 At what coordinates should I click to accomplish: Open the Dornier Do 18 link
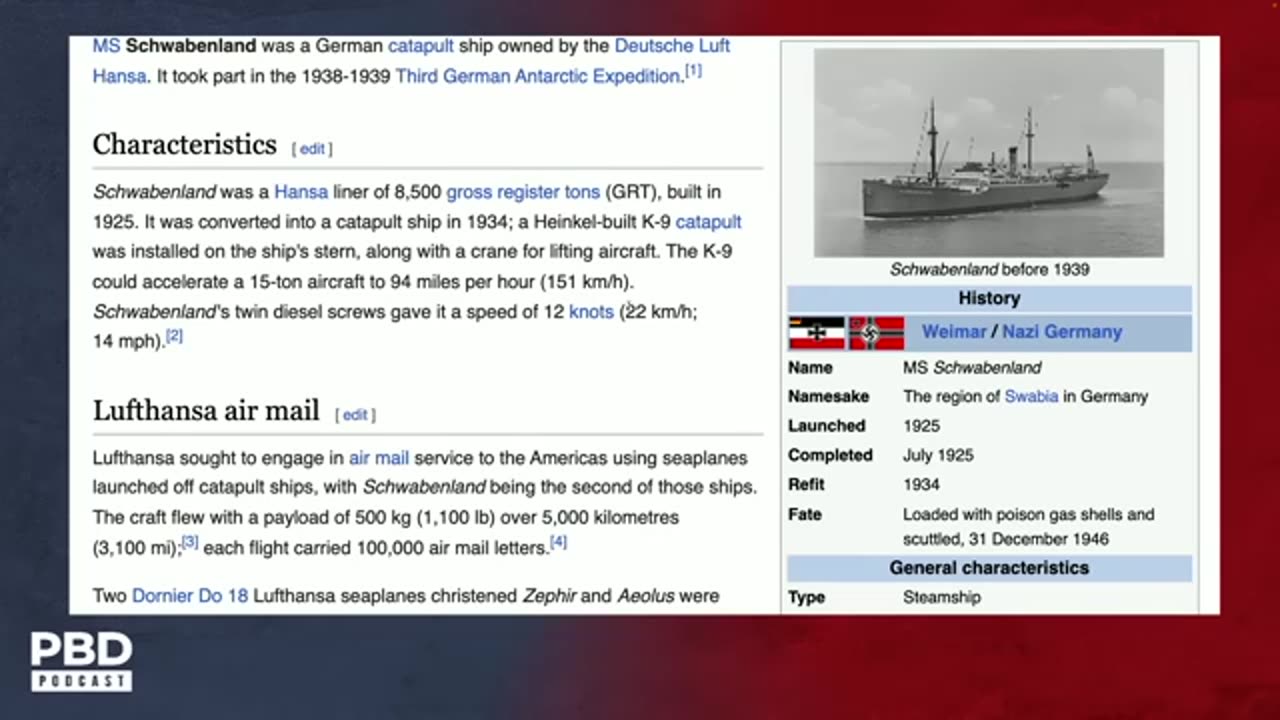(x=190, y=596)
